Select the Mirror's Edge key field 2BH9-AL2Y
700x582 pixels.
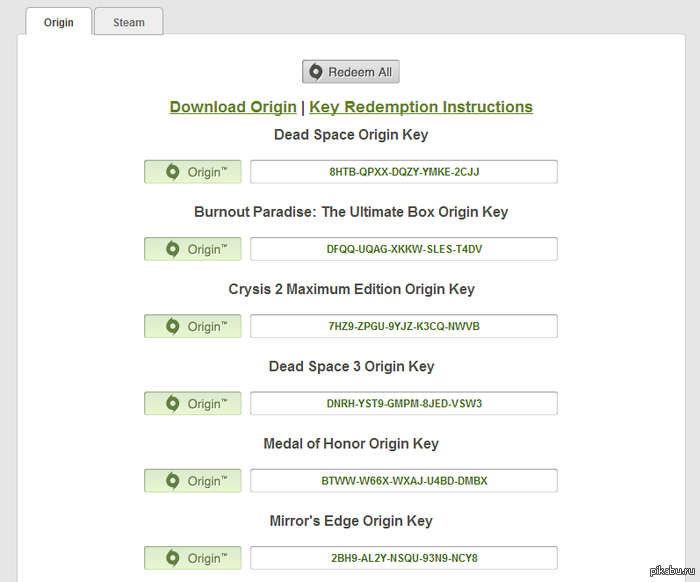(403, 558)
